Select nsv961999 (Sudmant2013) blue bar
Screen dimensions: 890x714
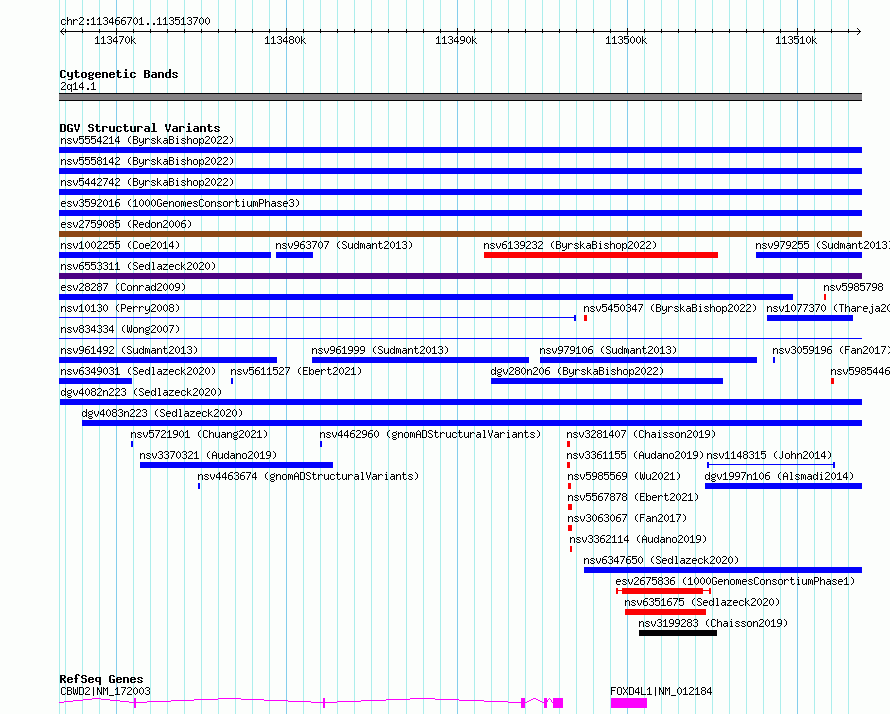pos(420,360)
